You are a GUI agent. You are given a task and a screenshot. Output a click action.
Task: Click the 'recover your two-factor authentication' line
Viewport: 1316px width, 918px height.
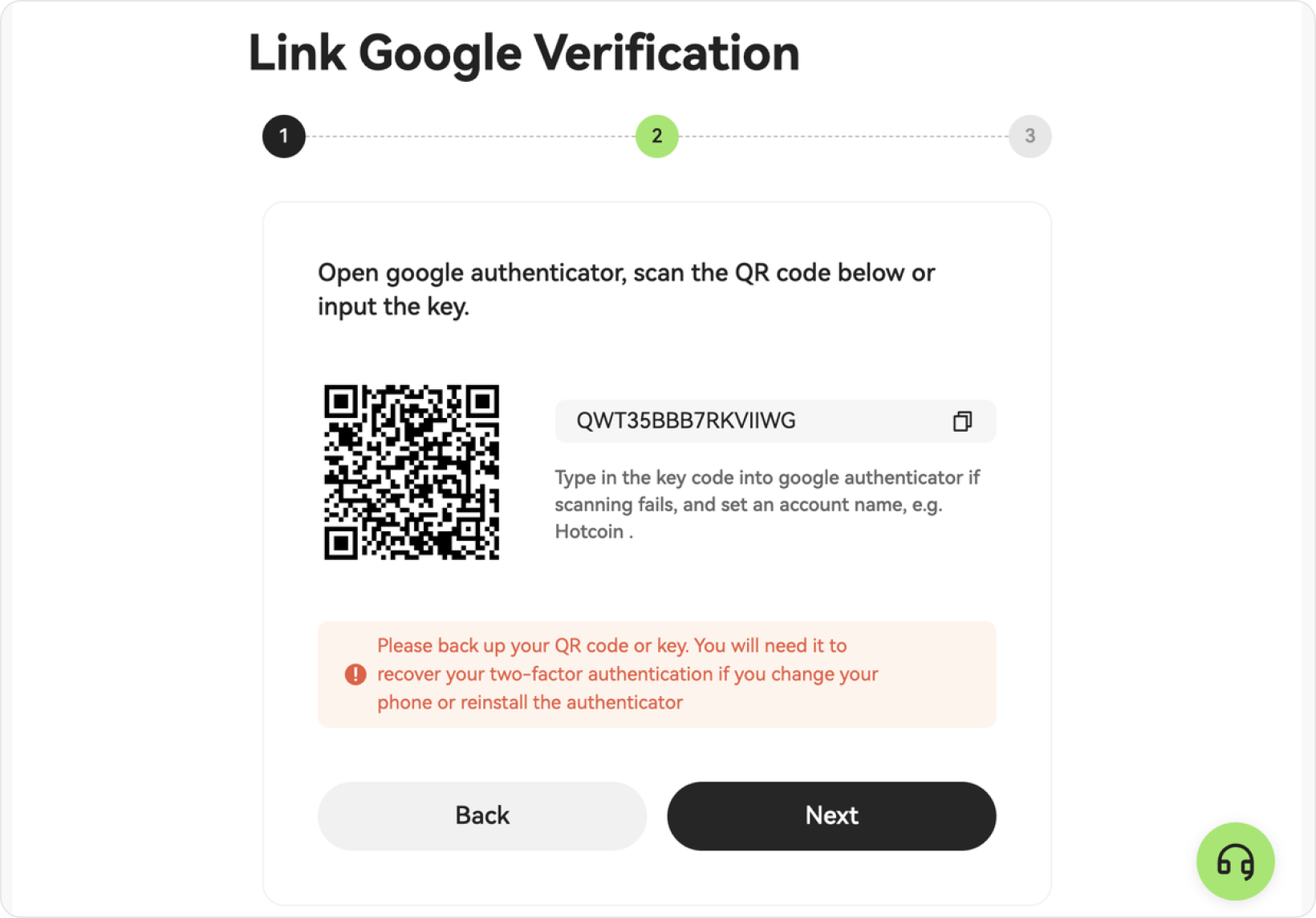coord(628,674)
